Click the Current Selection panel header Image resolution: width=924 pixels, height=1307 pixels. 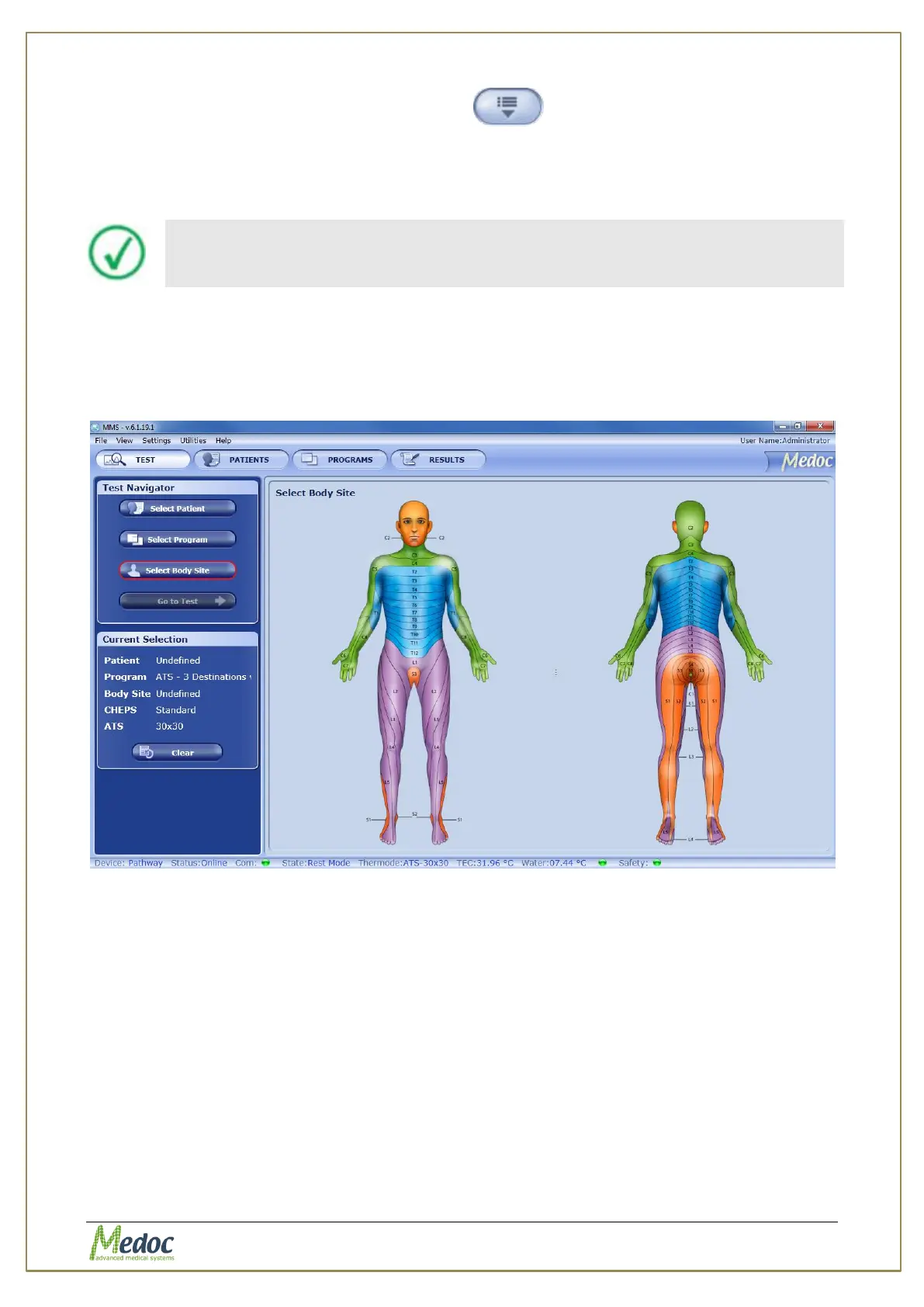178,640
